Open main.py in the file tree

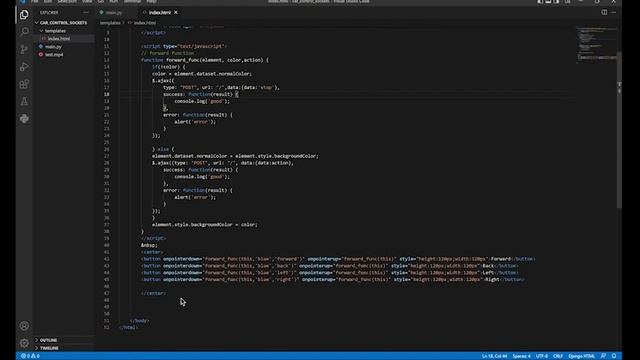click(x=53, y=47)
